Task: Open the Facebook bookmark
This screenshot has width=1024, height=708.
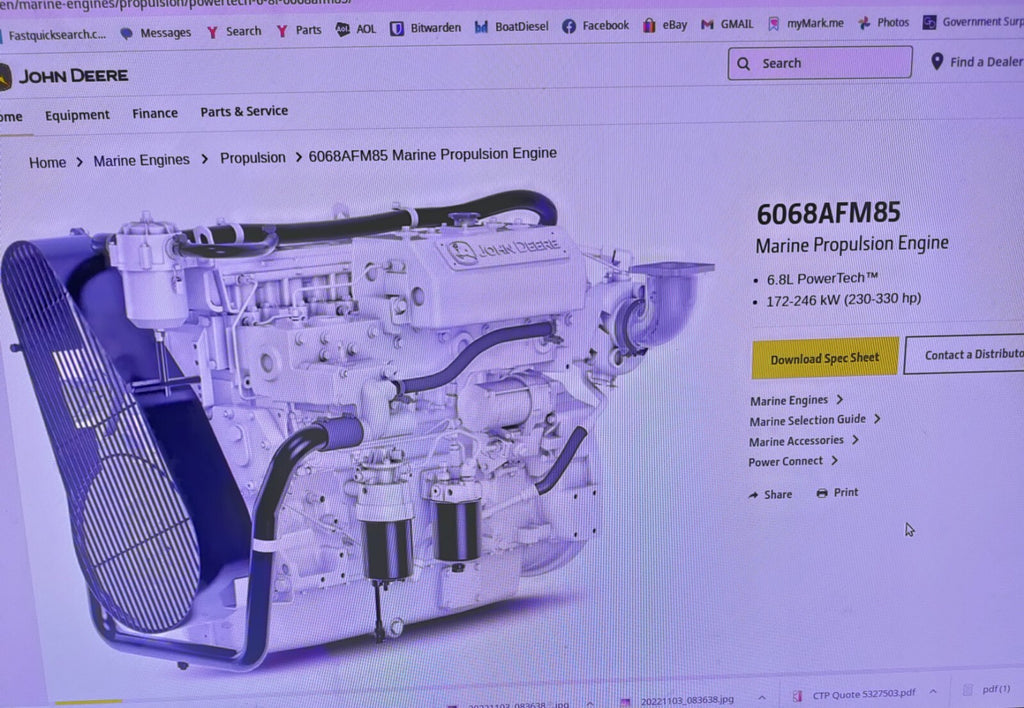Action: 595,25
